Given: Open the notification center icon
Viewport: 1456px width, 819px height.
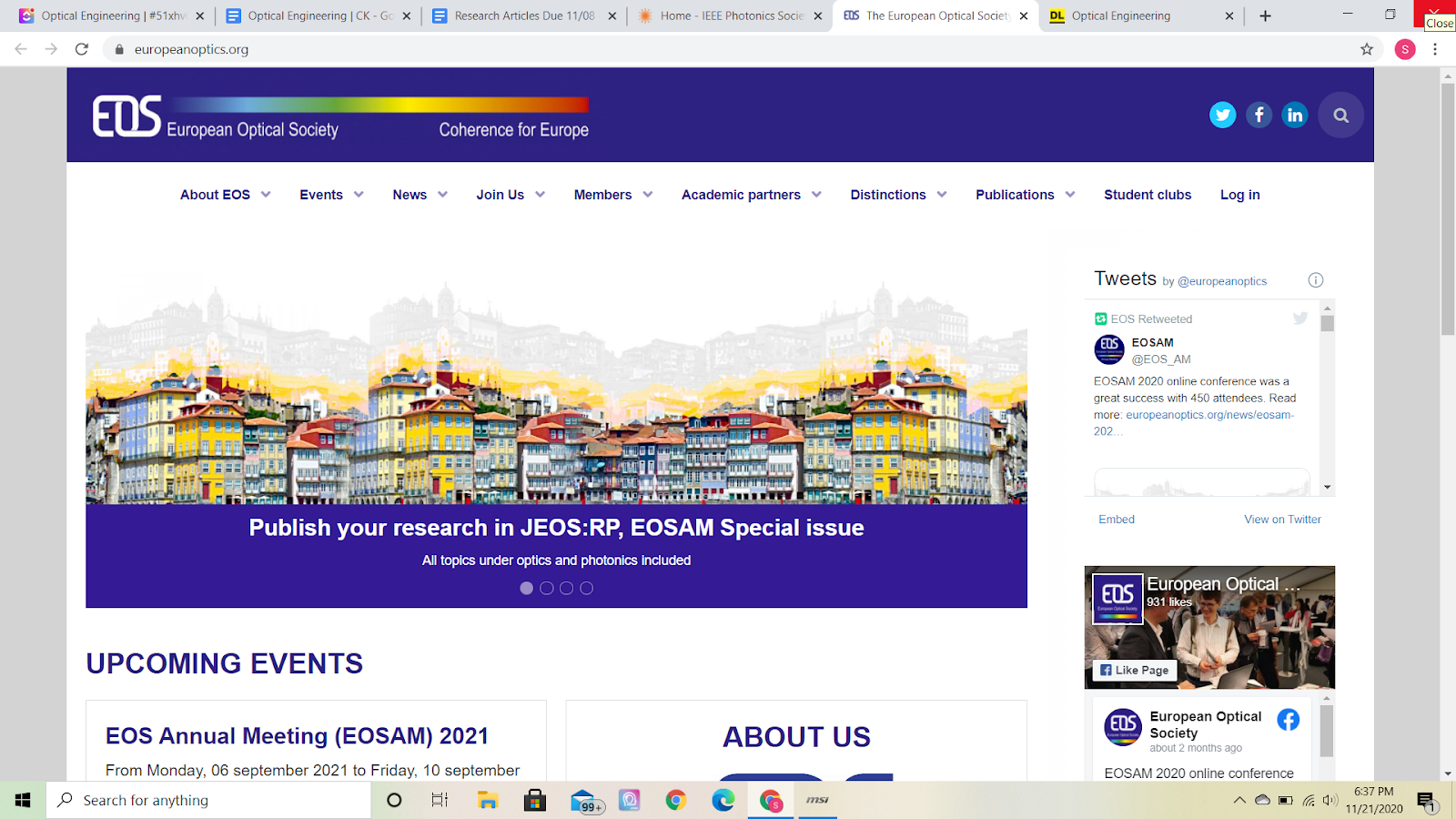Looking at the screenshot, I should click(1426, 801).
